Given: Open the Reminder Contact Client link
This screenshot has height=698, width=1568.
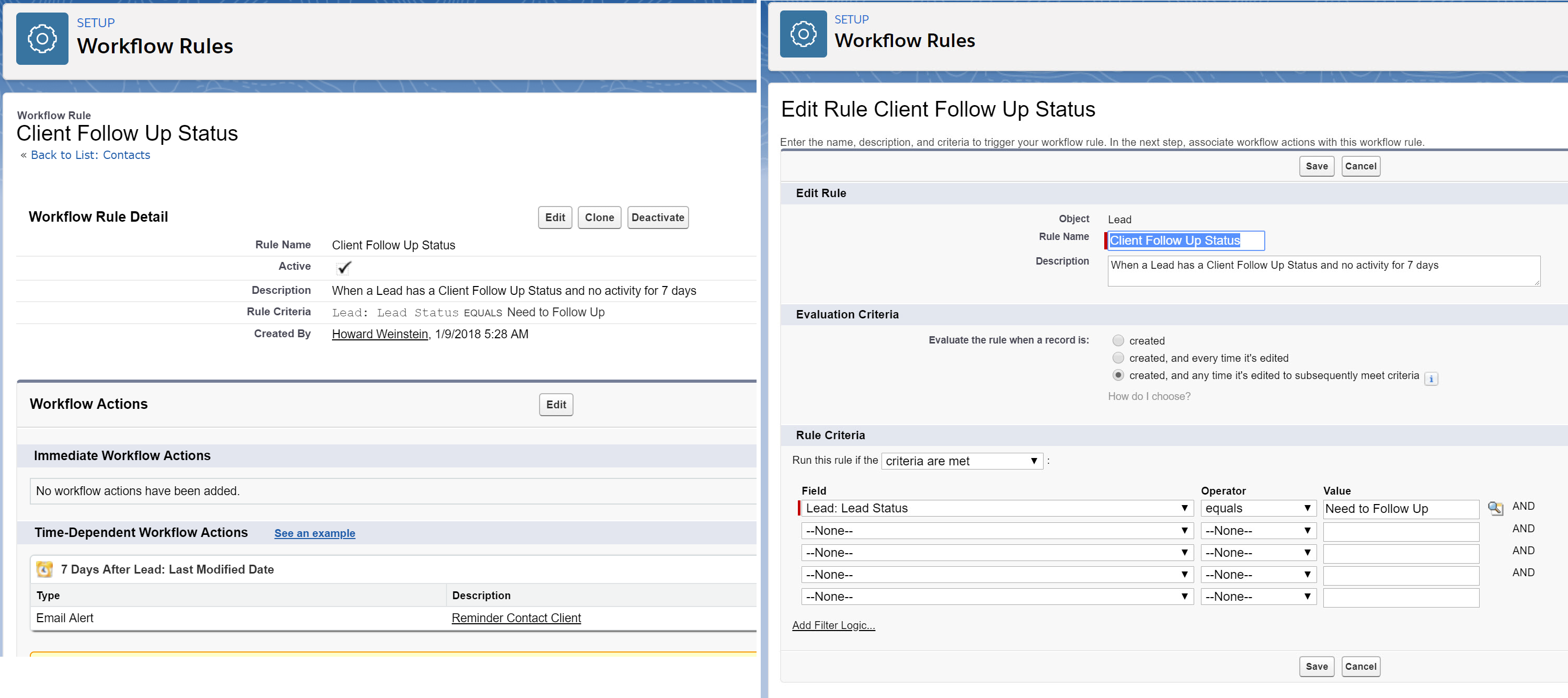Looking at the screenshot, I should [x=516, y=619].
